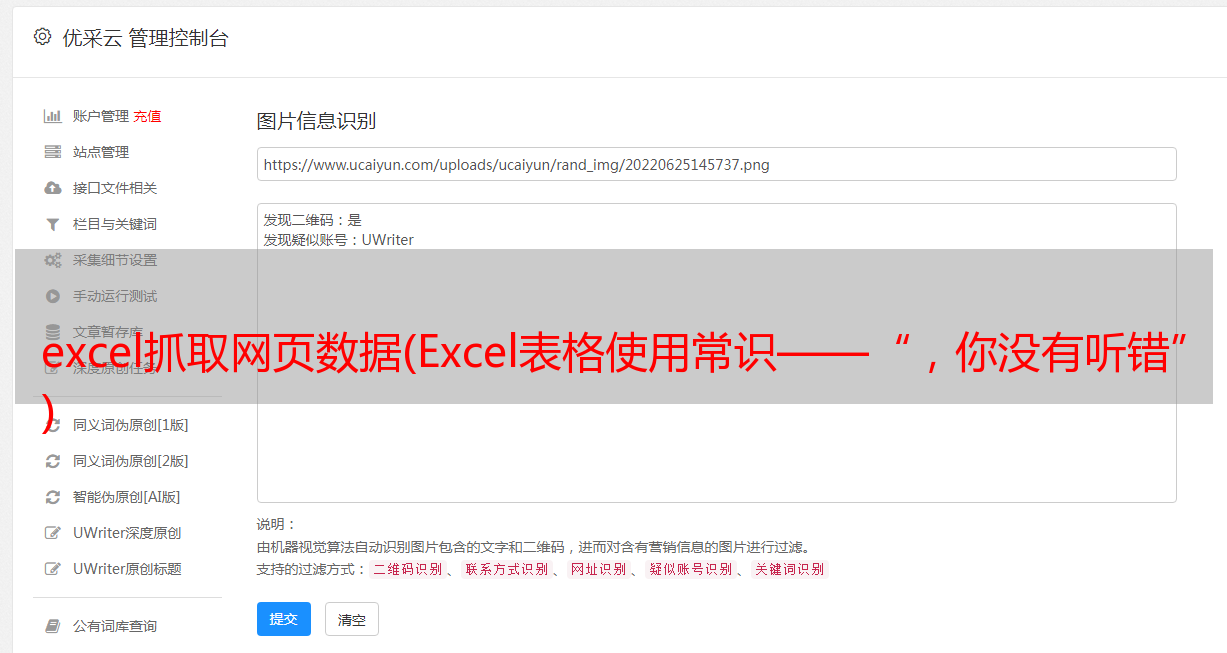1227x653 pixels.
Task: Click the 疑似账号识别 tag
Action: [x=690, y=569]
